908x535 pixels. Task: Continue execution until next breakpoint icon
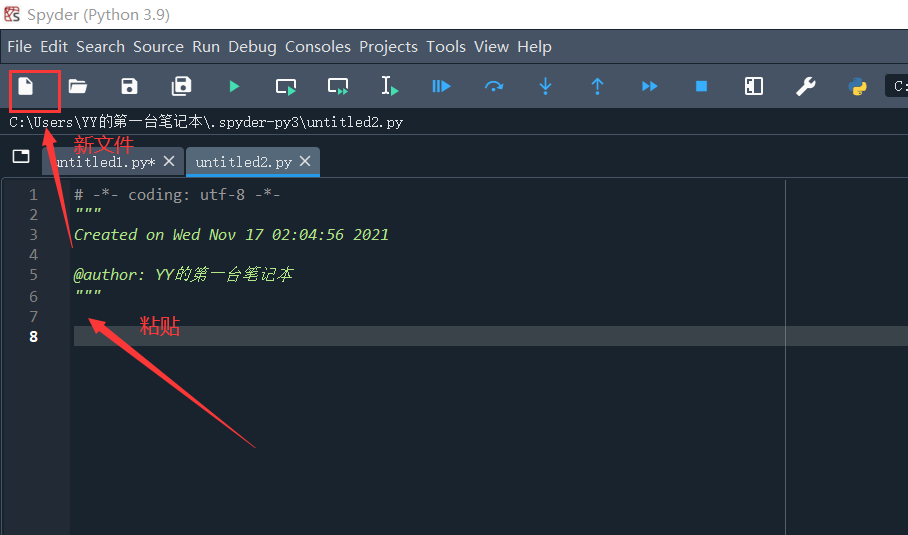pos(650,86)
